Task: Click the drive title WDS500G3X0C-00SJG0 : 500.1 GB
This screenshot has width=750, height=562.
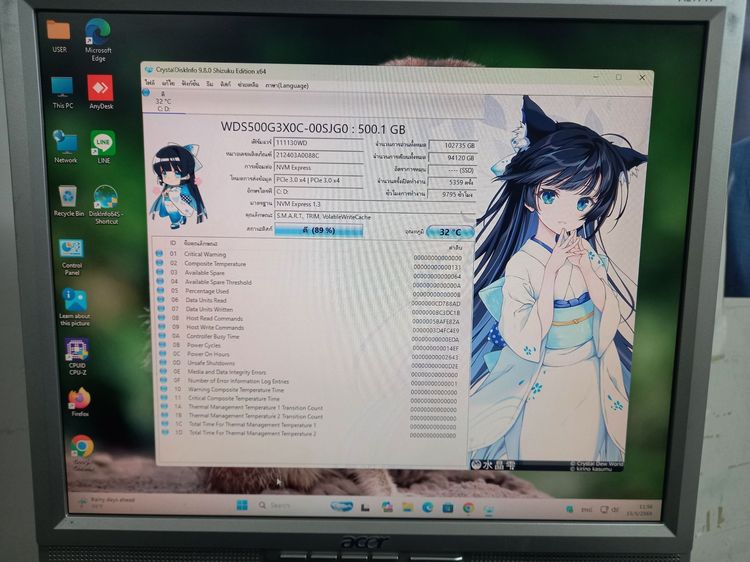Action: (313, 128)
